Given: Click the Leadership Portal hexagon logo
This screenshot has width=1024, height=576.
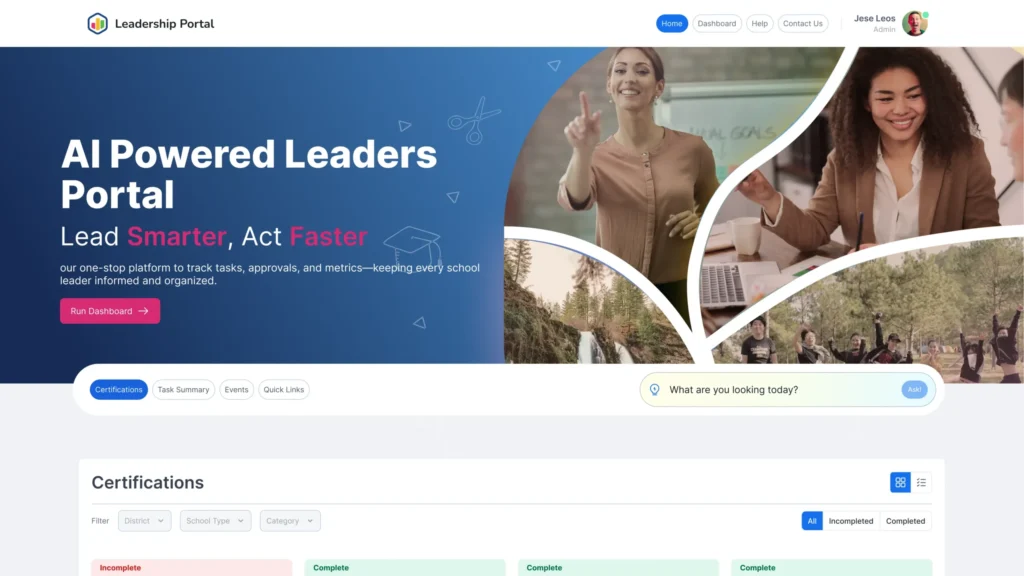Looking at the screenshot, I should (x=97, y=24).
